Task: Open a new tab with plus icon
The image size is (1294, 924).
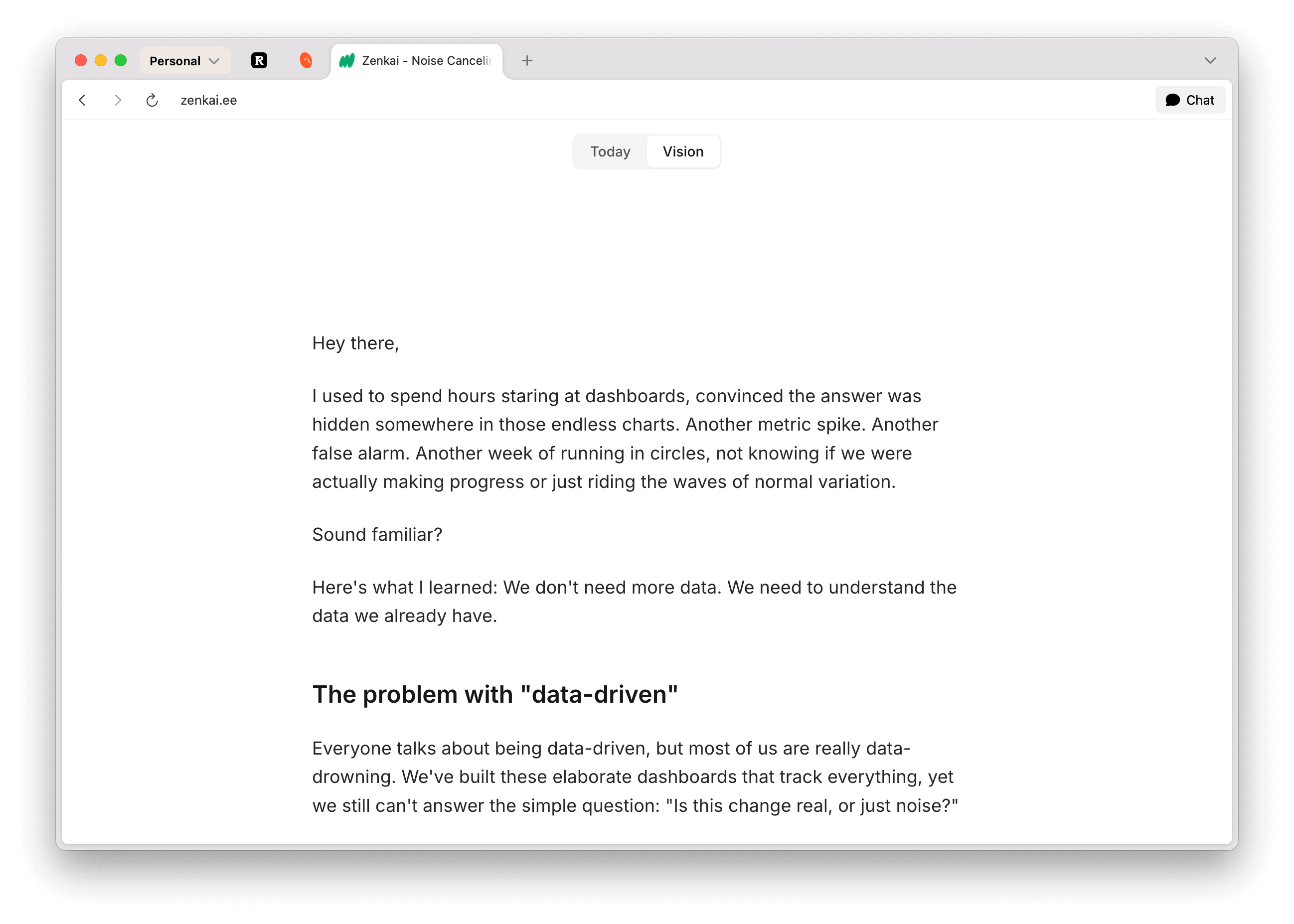Action: point(527,61)
